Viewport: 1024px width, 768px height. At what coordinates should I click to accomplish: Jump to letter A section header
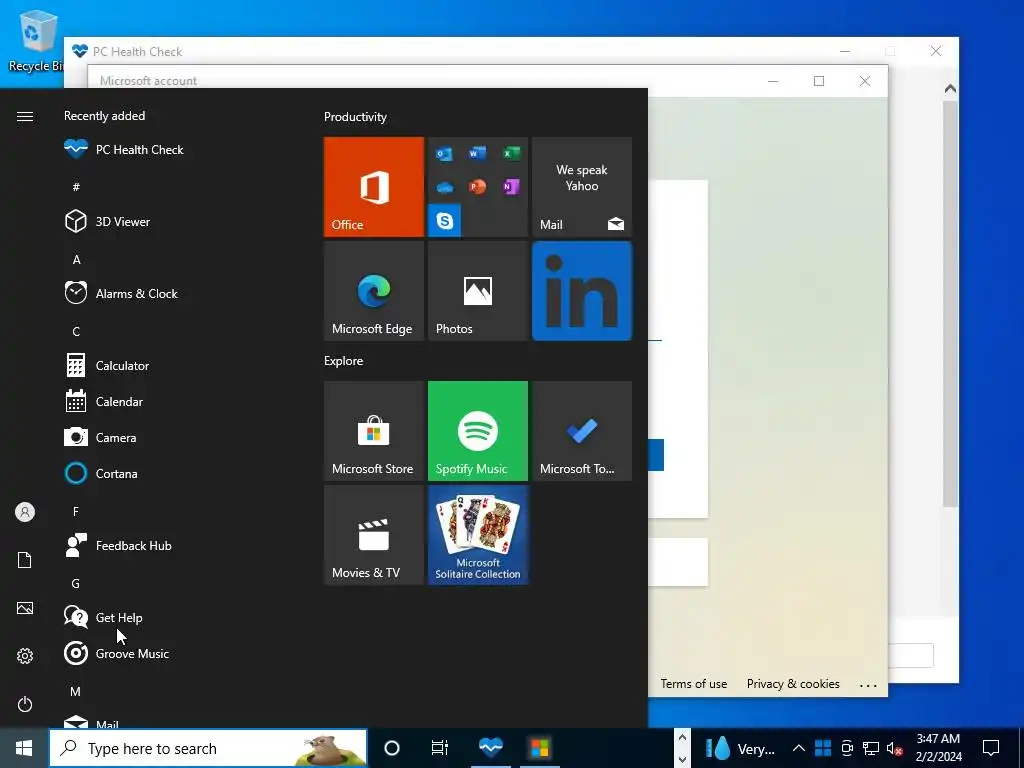76,260
